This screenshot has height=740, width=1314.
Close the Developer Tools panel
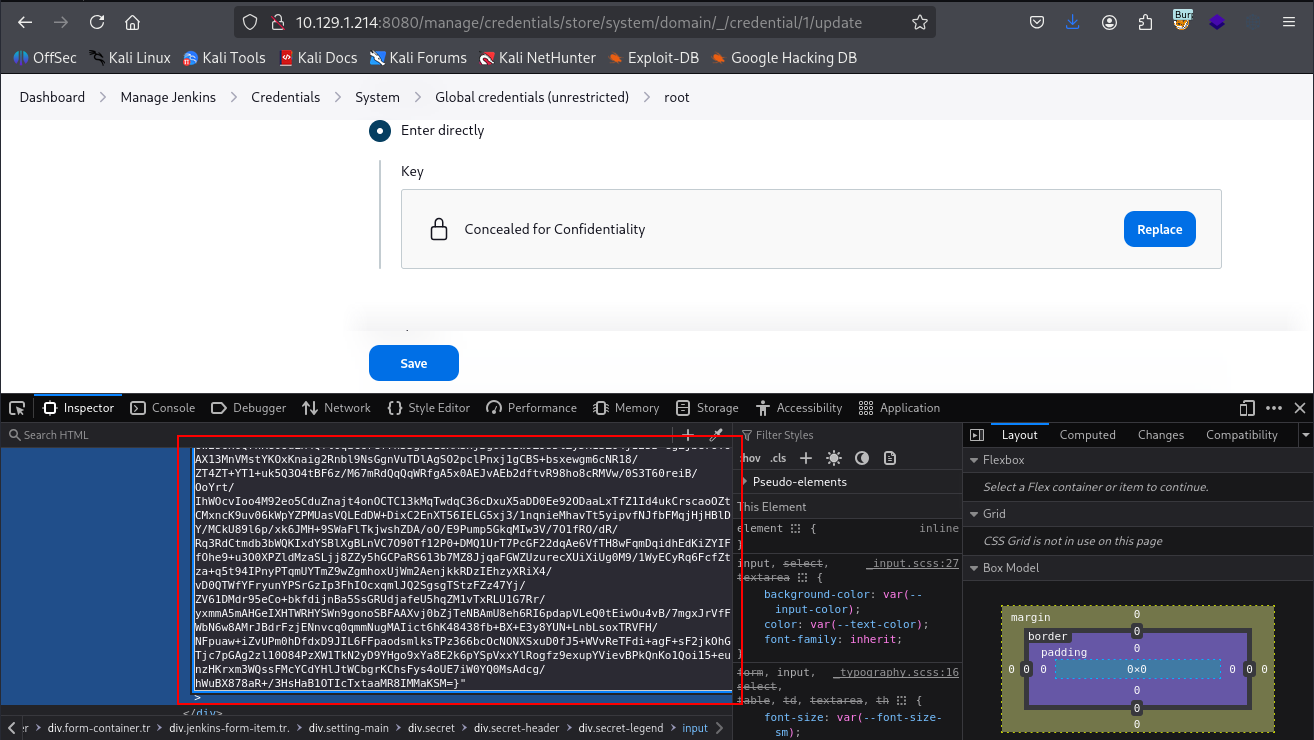pyautogui.click(x=1300, y=408)
